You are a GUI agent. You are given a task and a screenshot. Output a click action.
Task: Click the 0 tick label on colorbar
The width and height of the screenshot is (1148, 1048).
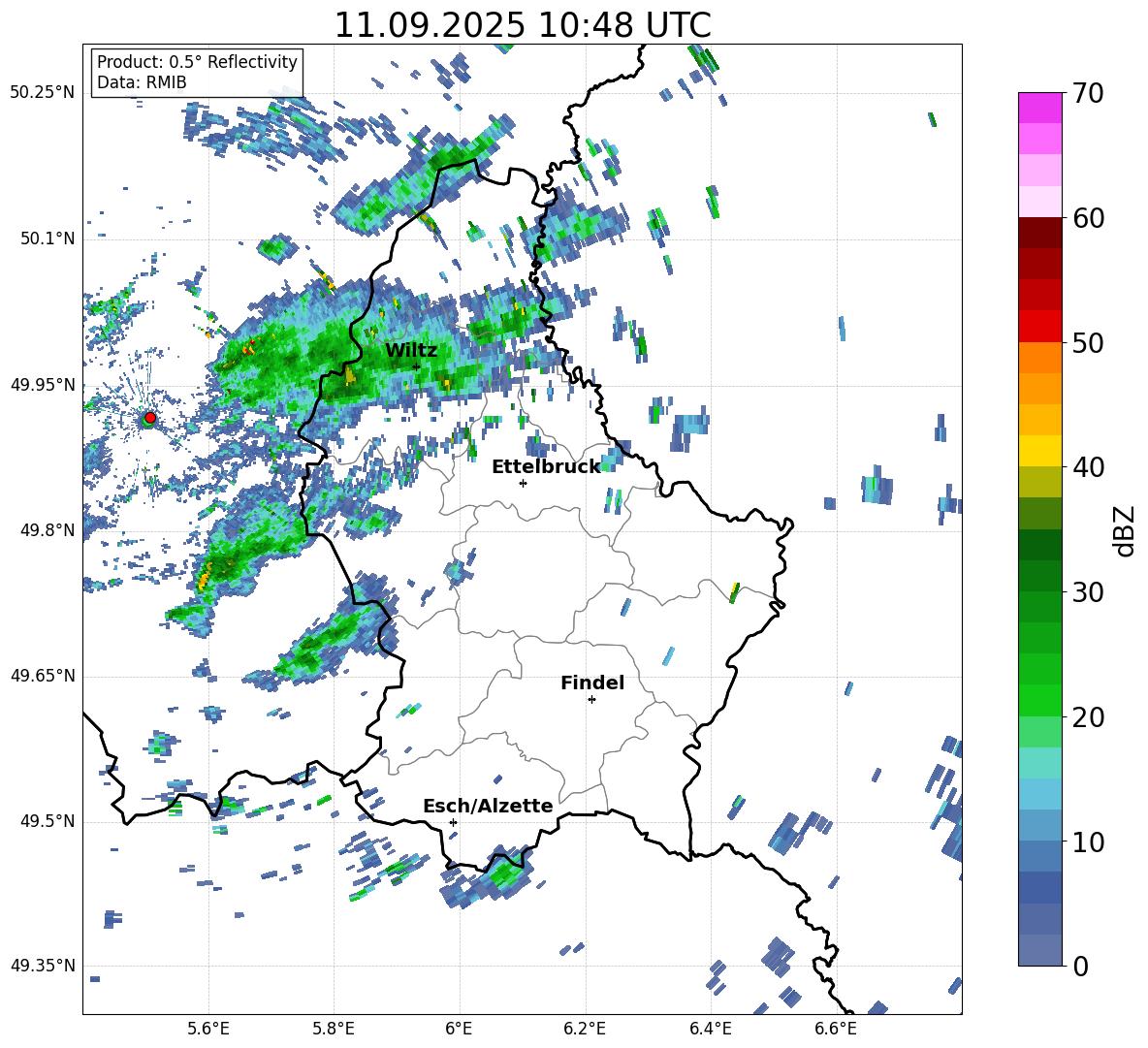click(x=1080, y=966)
